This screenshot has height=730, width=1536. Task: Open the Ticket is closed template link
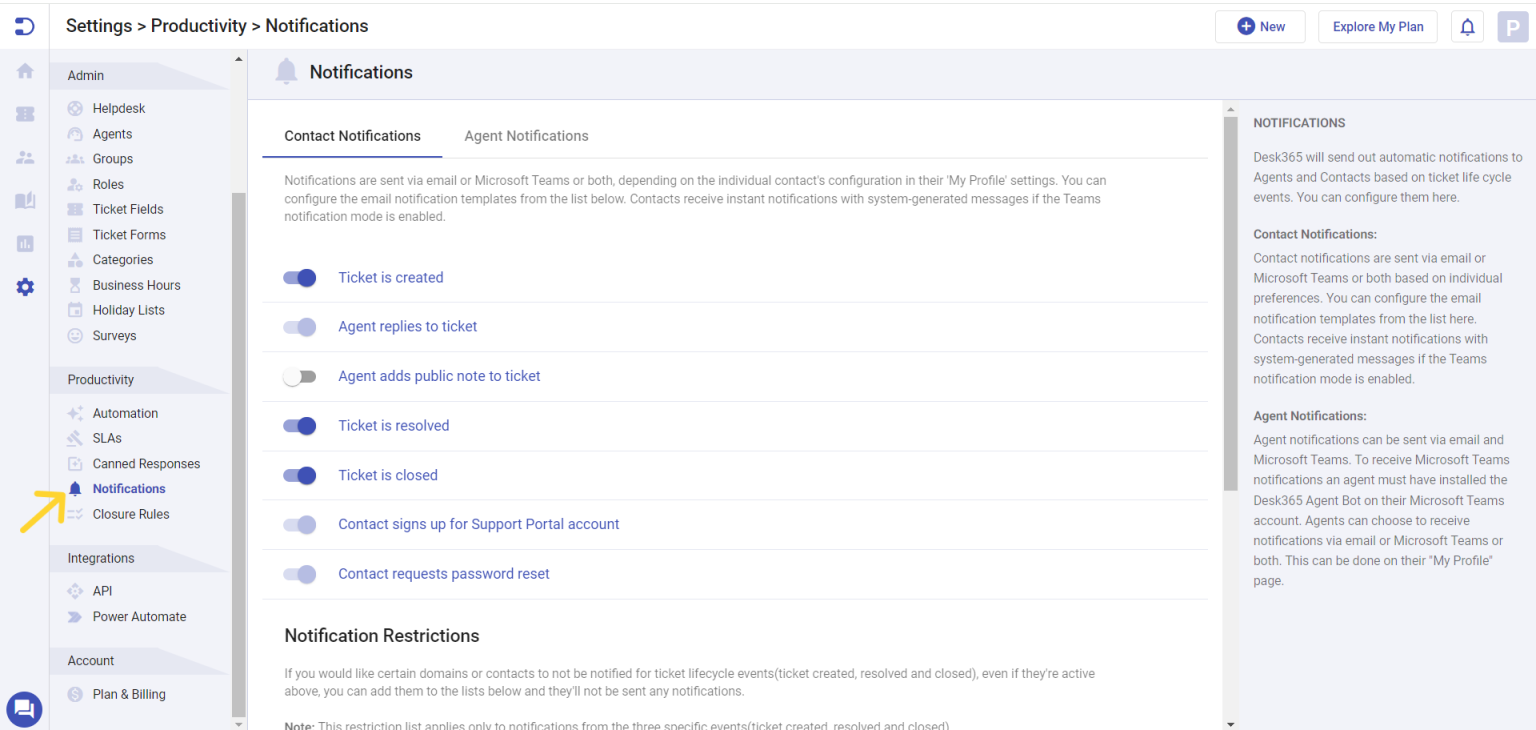[x=388, y=475]
